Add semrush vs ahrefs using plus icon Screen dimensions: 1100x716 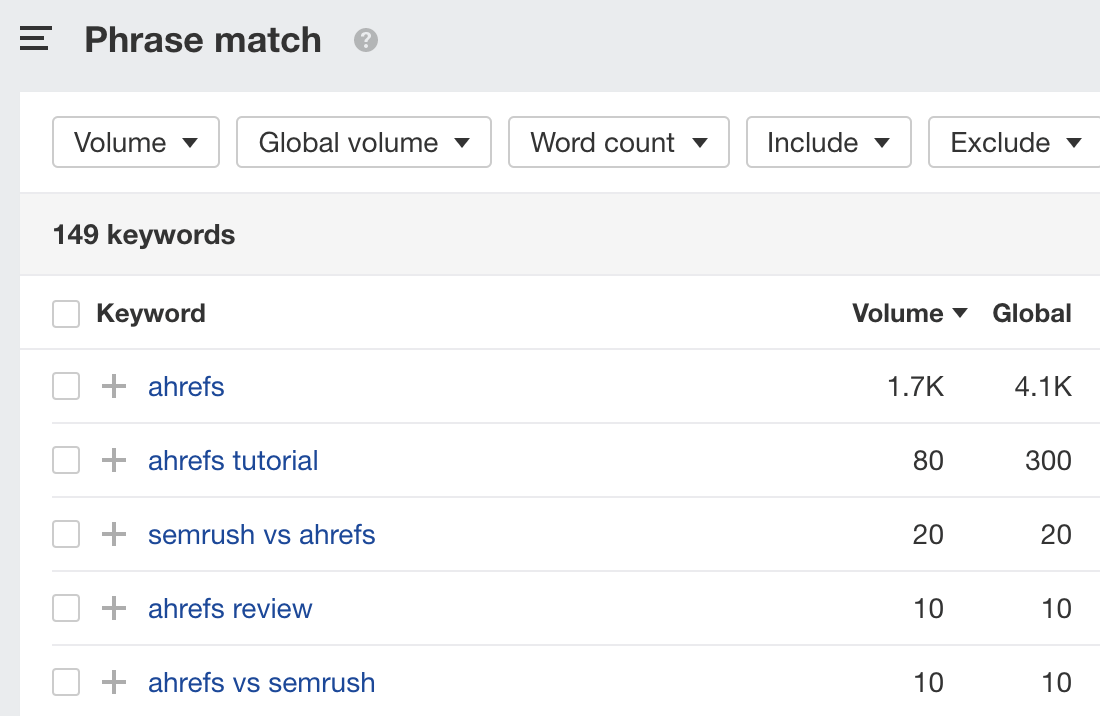pyautogui.click(x=115, y=534)
